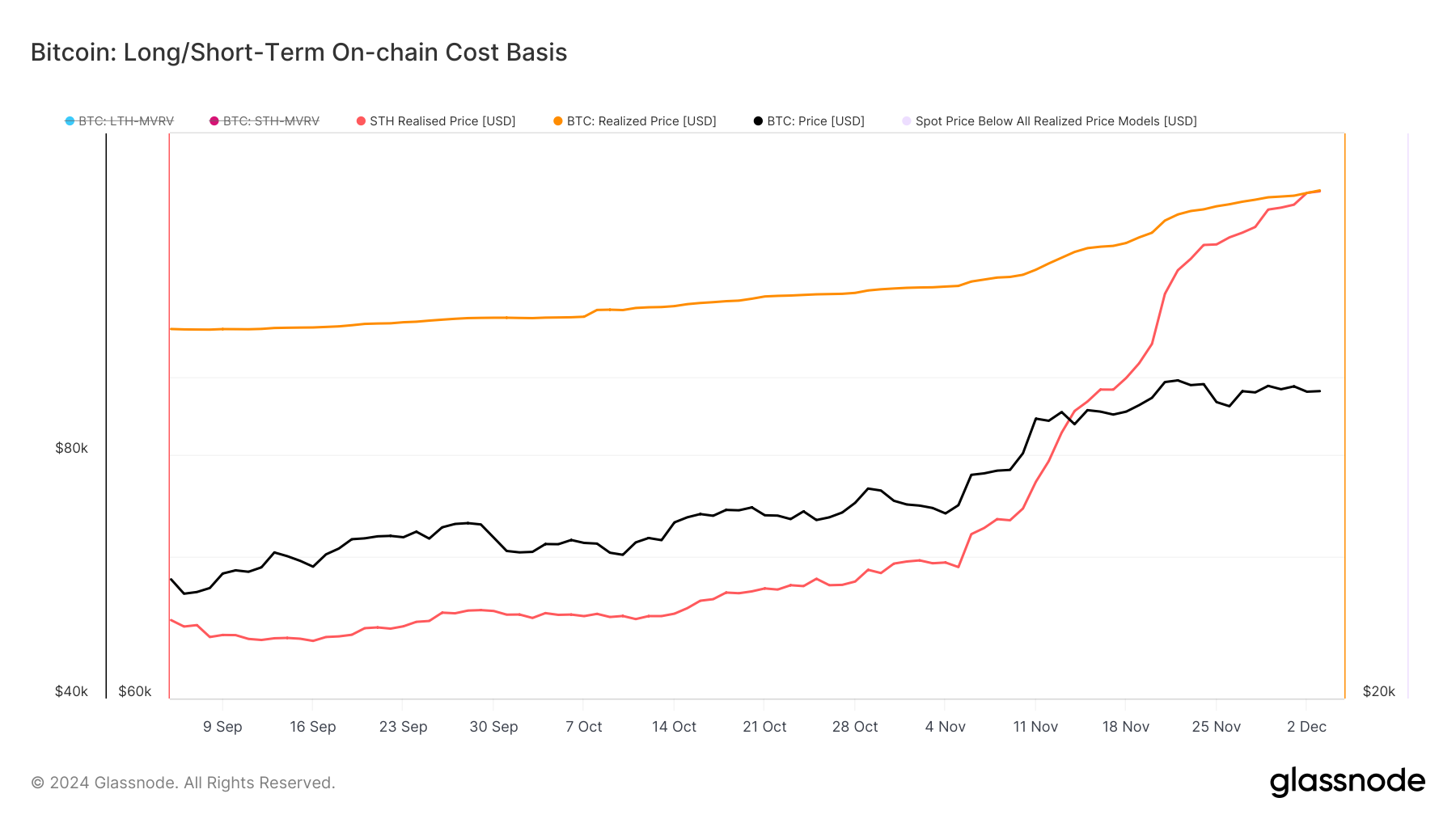The width and height of the screenshot is (1456, 819).
Task: Click the black BTC Price legend dot
Action: [758, 121]
